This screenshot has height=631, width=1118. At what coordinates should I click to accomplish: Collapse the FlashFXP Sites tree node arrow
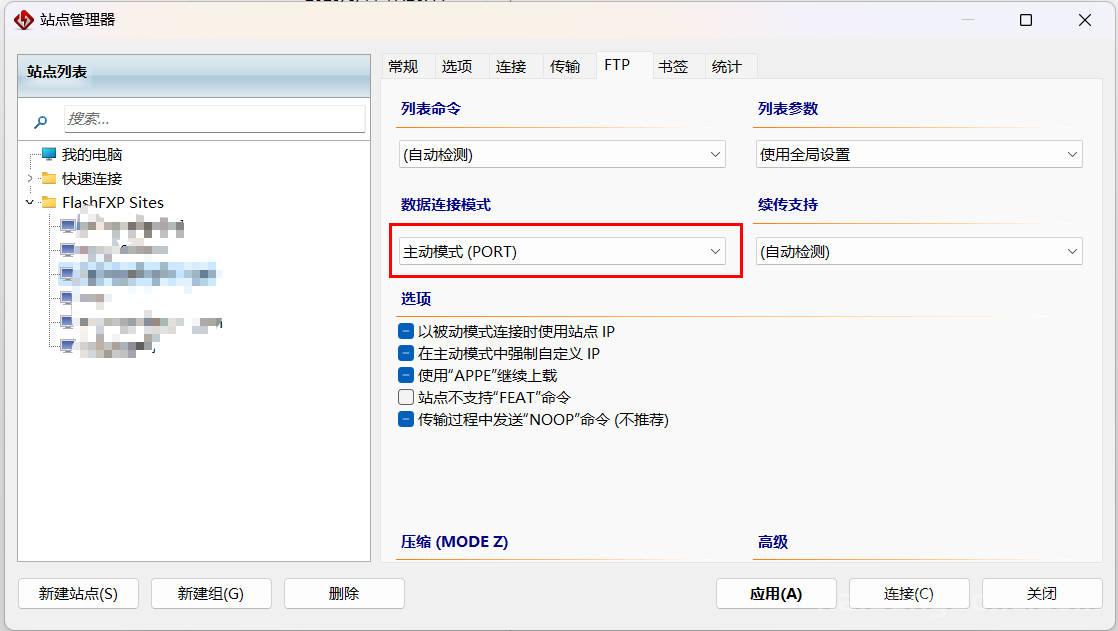pos(30,202)
